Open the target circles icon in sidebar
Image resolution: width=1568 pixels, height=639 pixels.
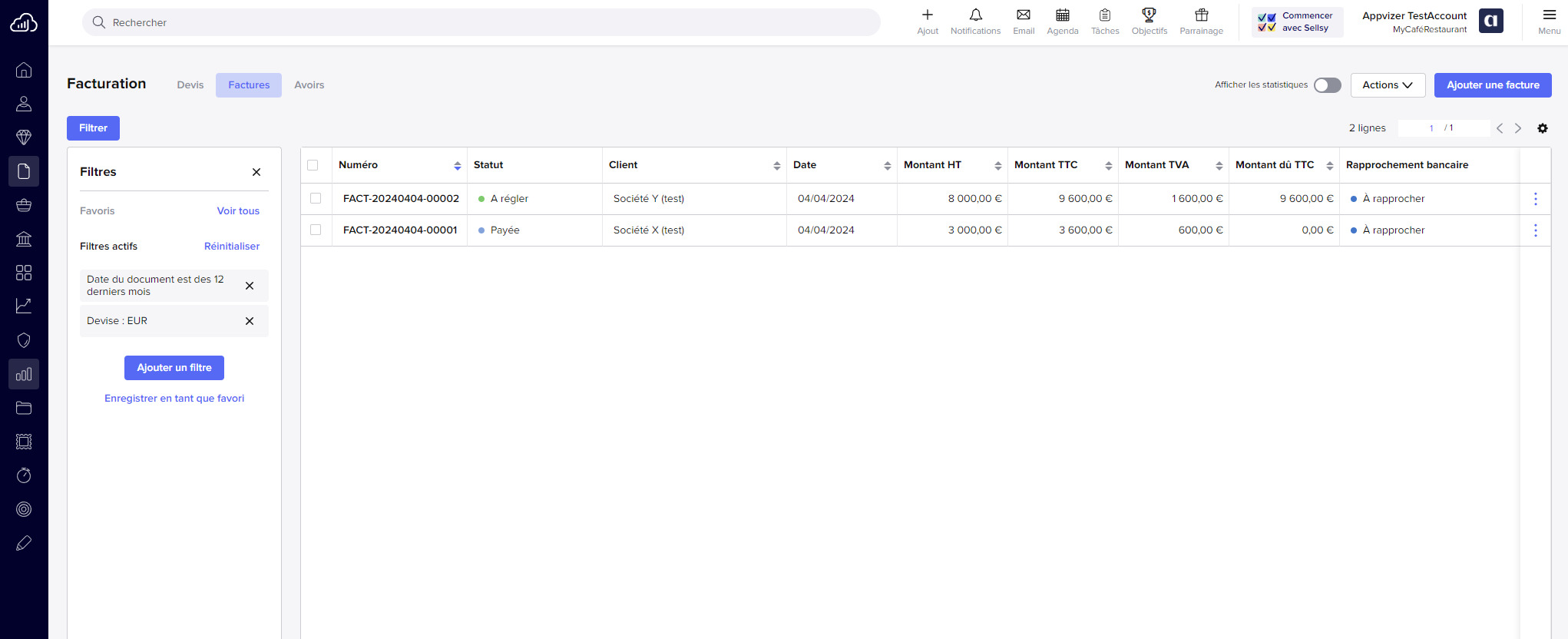pos(24,509)
